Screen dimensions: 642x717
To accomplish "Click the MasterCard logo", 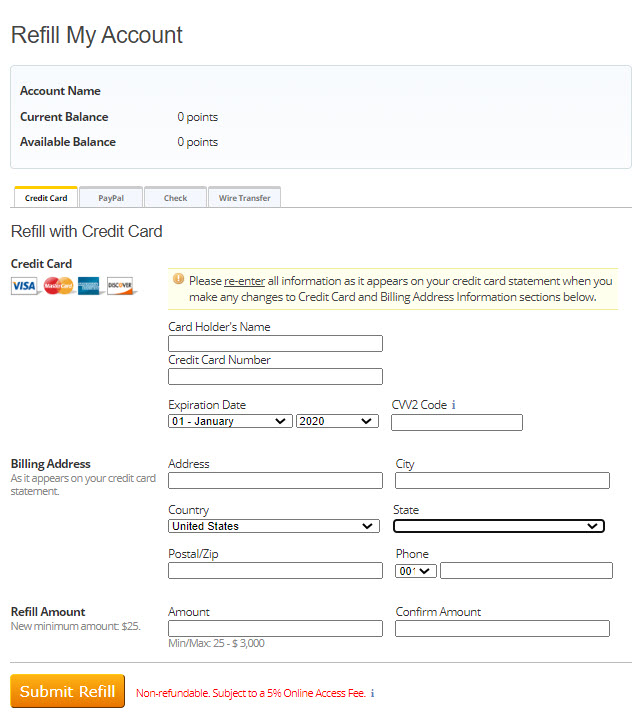I will point(58,286).
